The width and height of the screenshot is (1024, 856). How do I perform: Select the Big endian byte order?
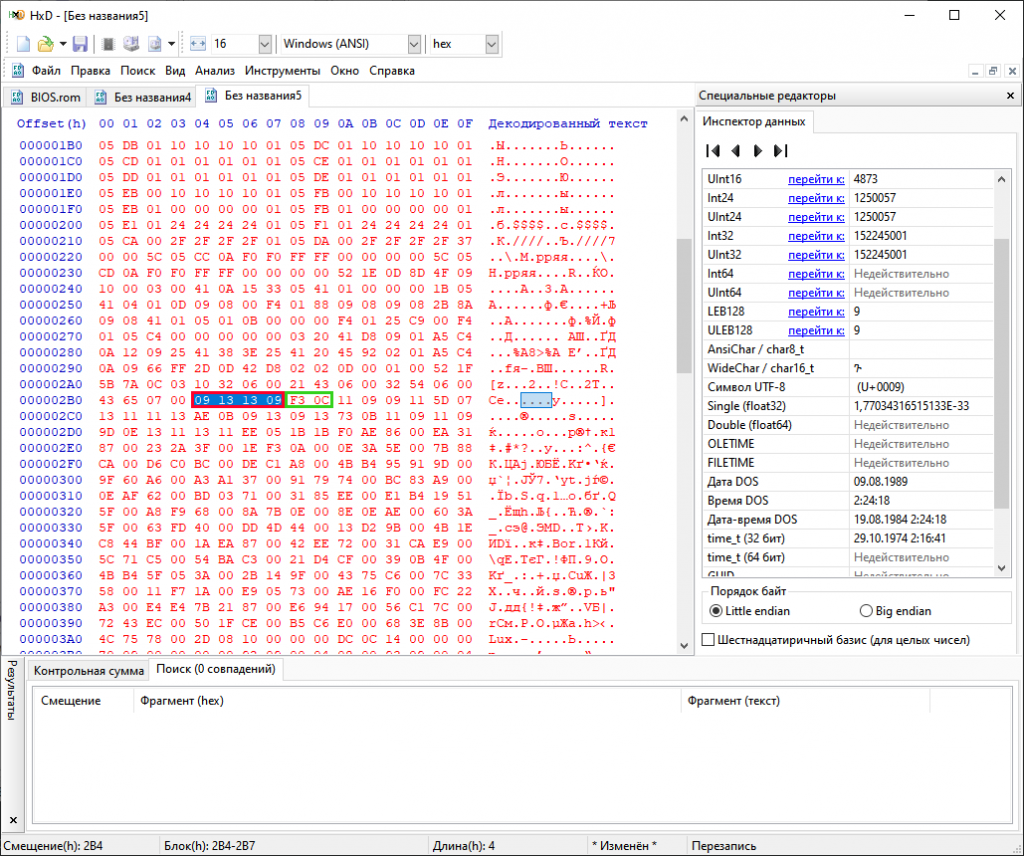click(x=895, y=610)
